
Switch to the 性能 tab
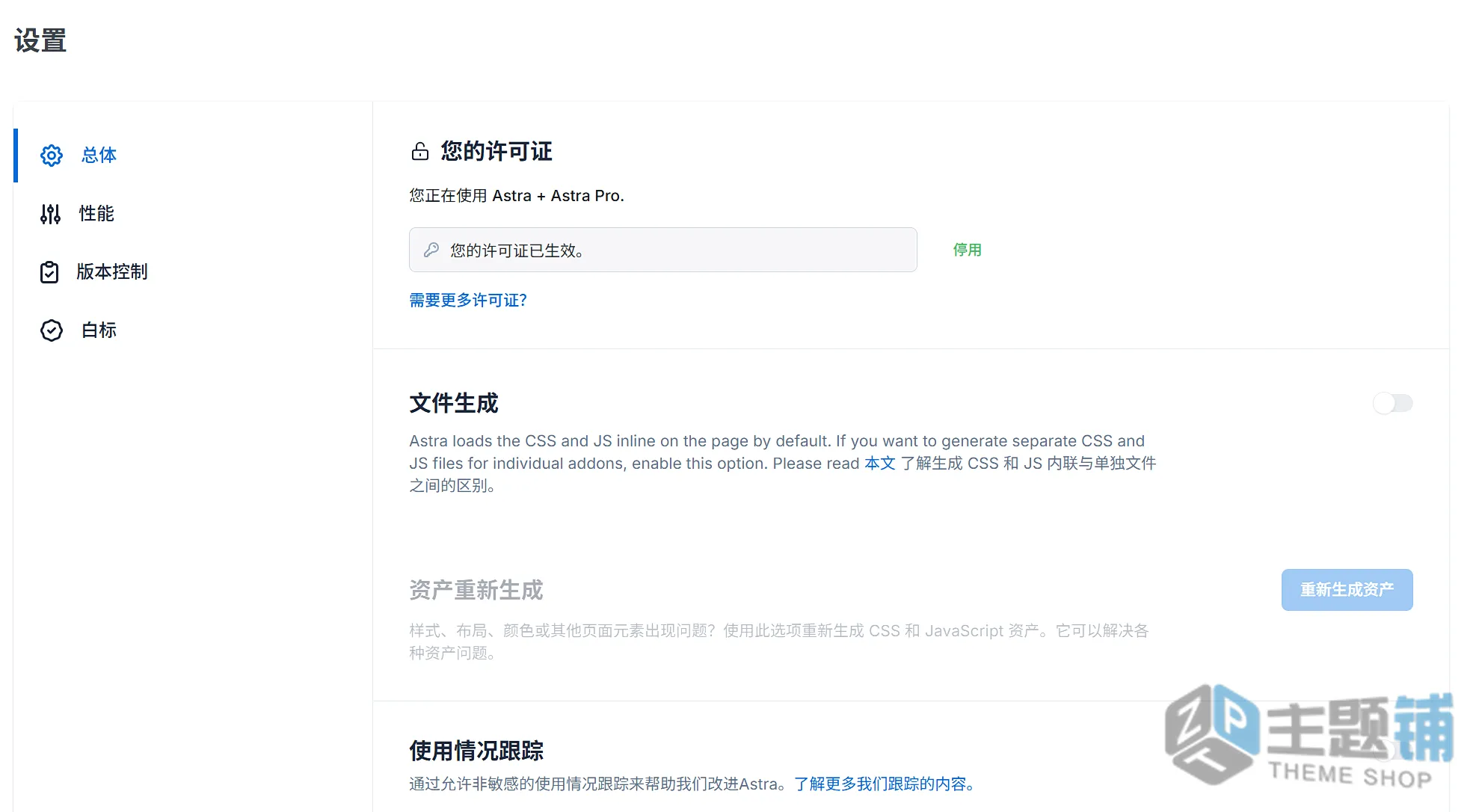[x=96, y=214]
